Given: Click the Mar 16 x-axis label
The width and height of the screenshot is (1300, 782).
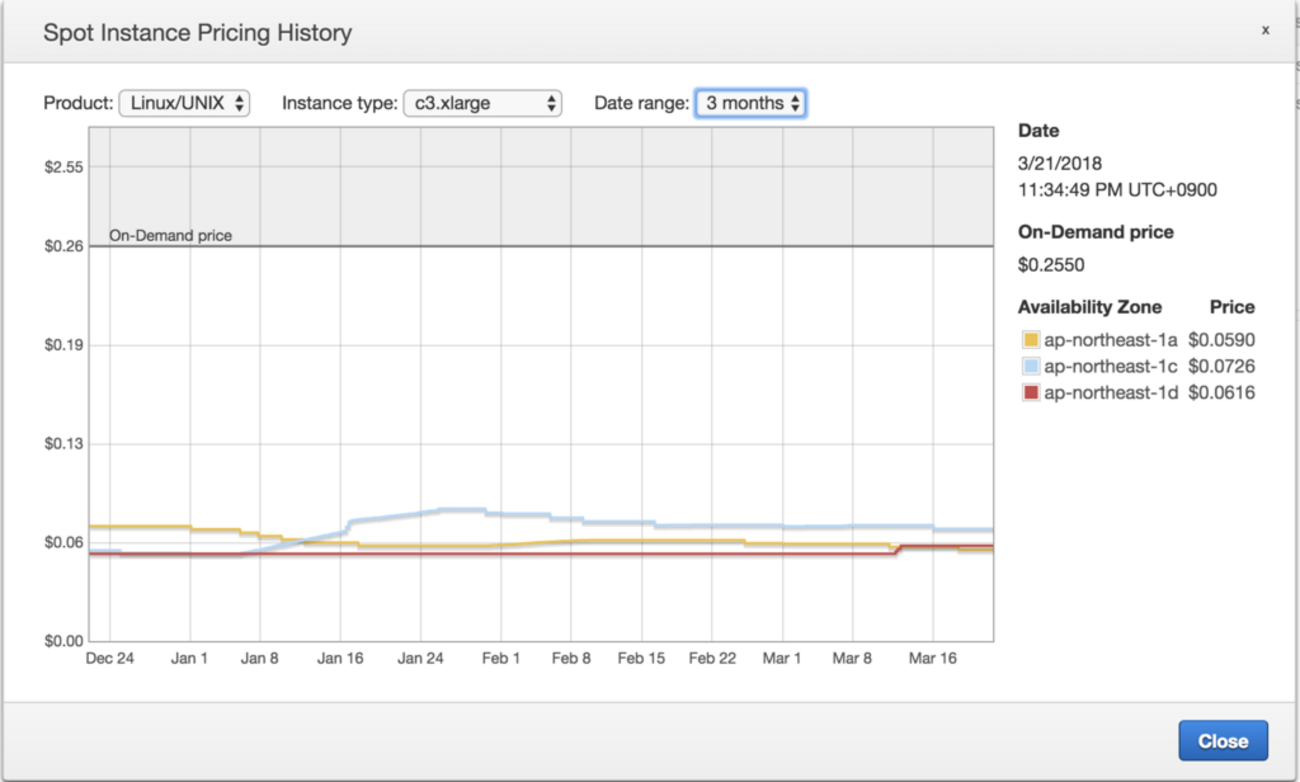Looking at the screenshot, I should coord(932,658).
